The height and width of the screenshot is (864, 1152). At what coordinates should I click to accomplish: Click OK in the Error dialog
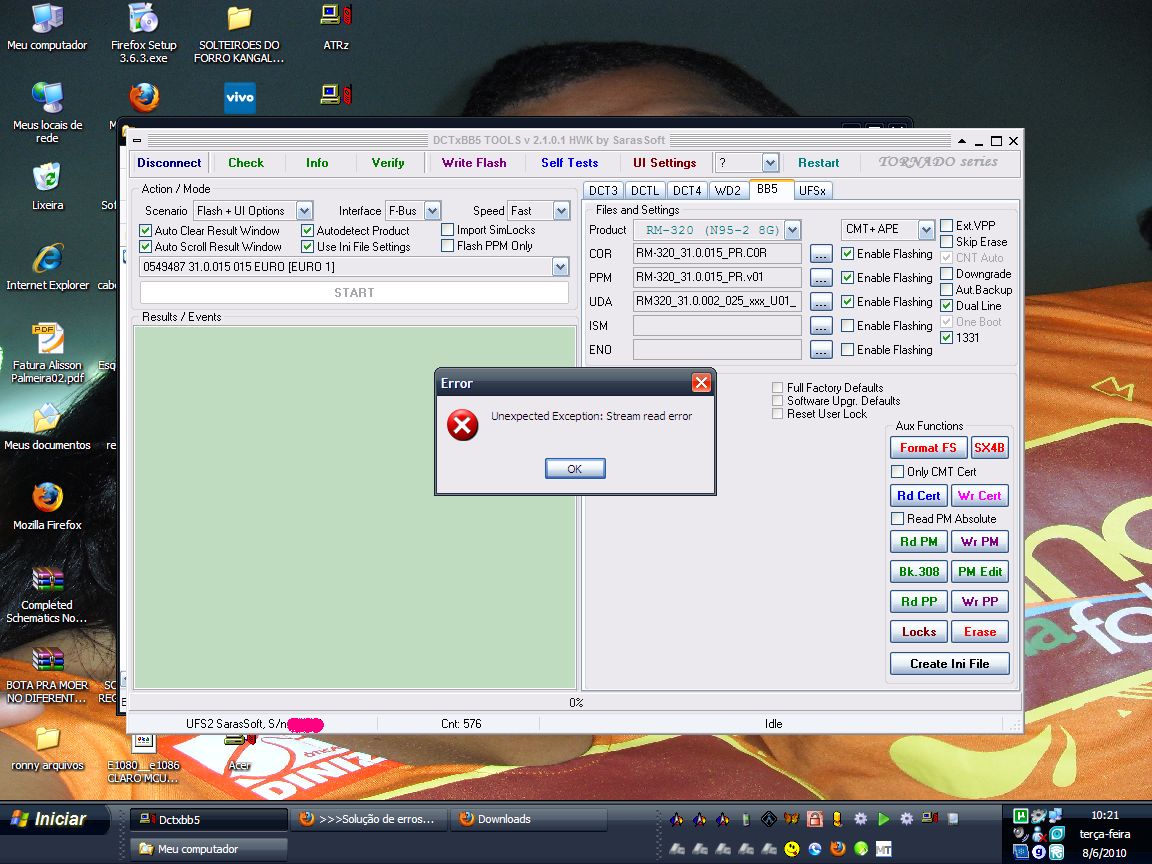coord(575,469)
